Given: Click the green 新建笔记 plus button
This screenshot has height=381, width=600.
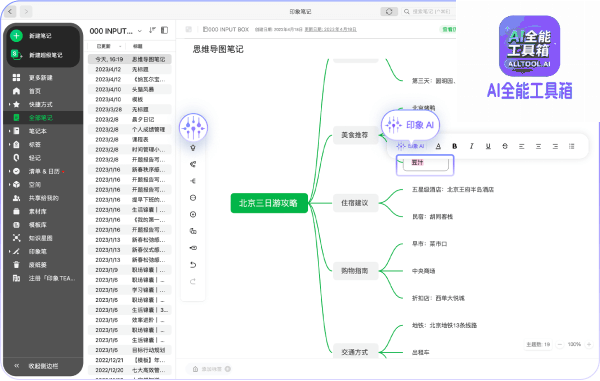Looking at the screenshot, I should point(16,36).
